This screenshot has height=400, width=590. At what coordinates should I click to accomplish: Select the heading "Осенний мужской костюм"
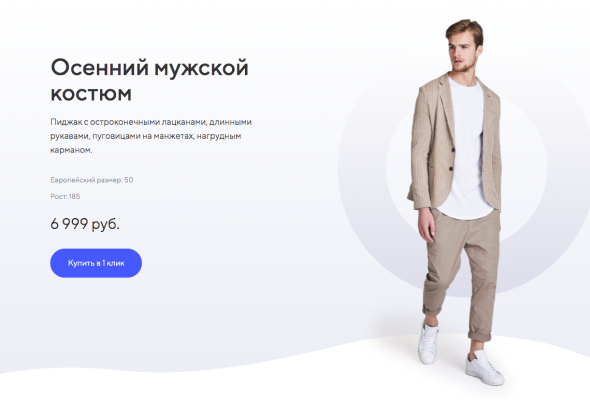pos(149,80)
